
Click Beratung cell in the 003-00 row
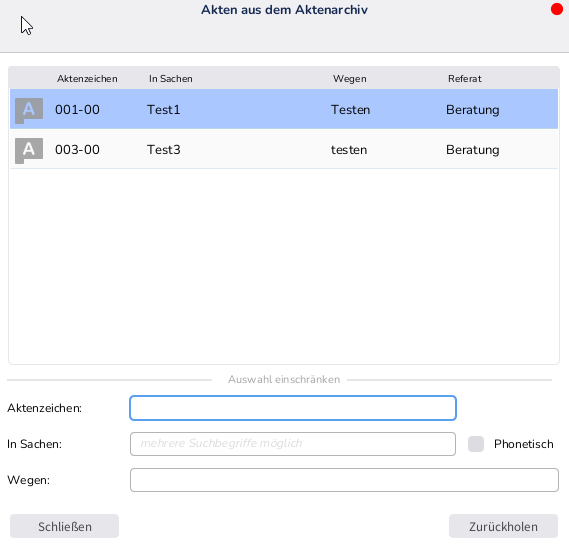(x=472, y=150)
